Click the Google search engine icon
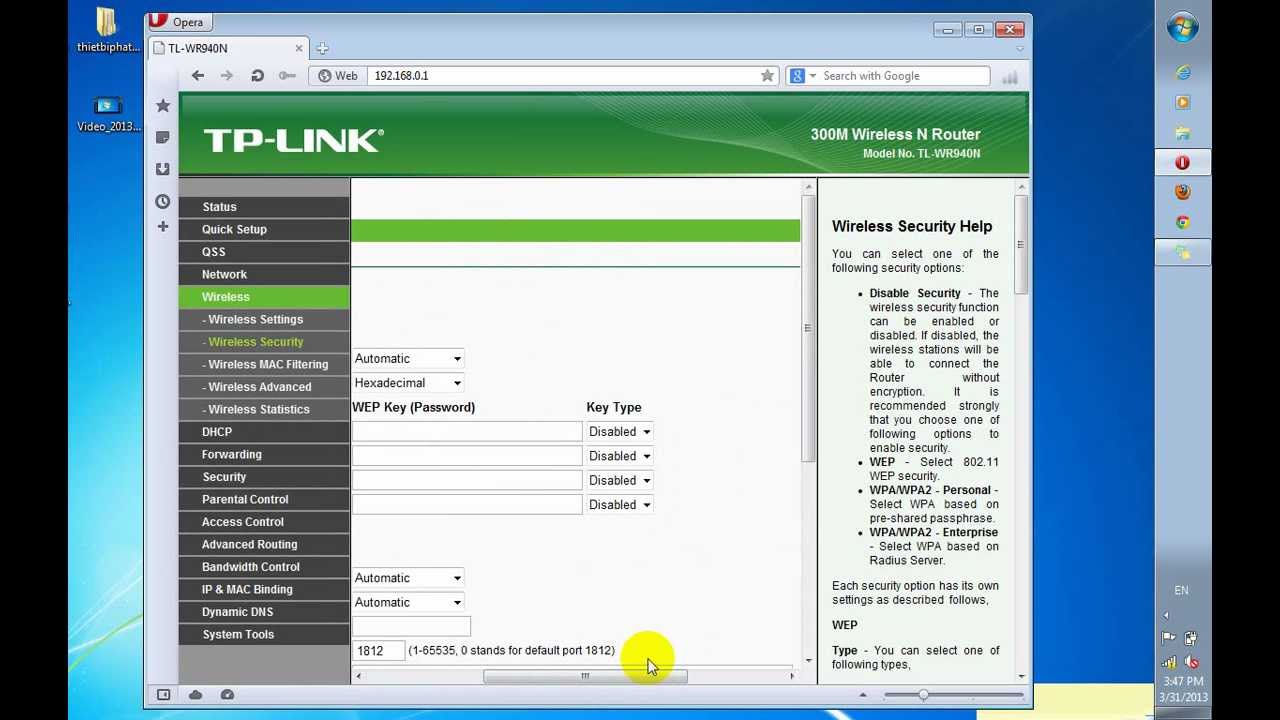The image size is (1280, 720). [x=797, y=76]
